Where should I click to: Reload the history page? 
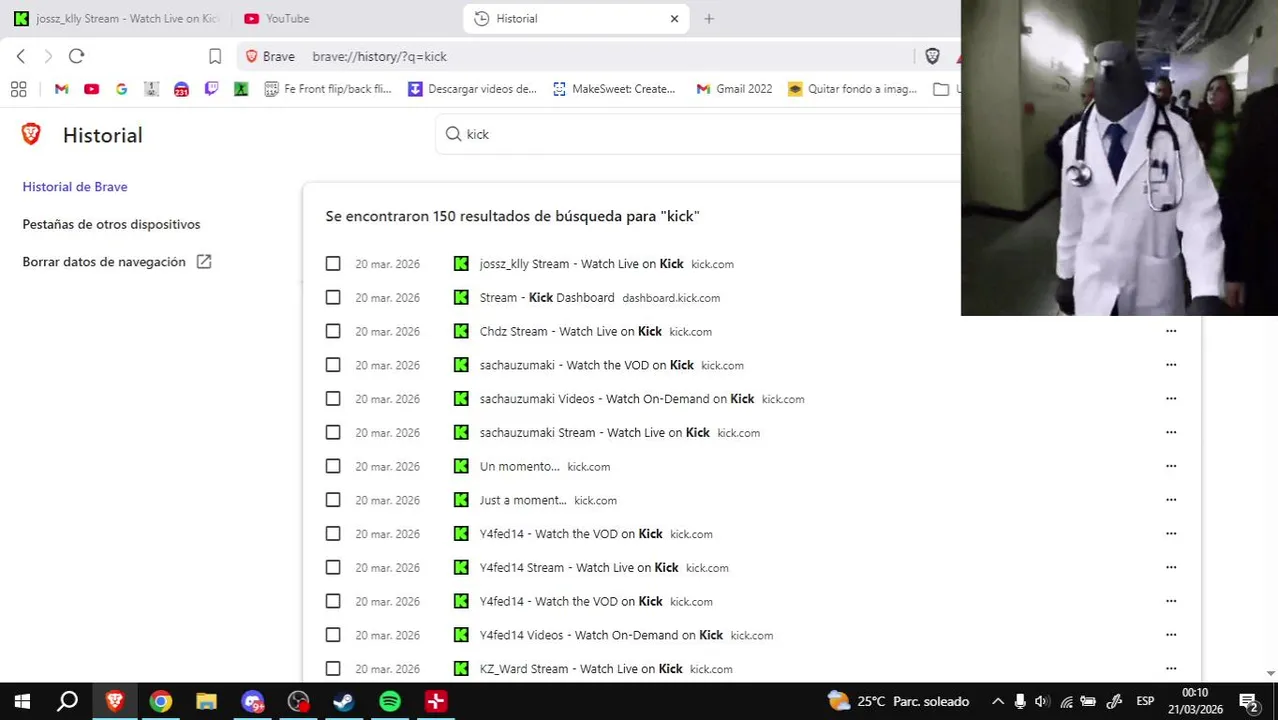[77, 56]
